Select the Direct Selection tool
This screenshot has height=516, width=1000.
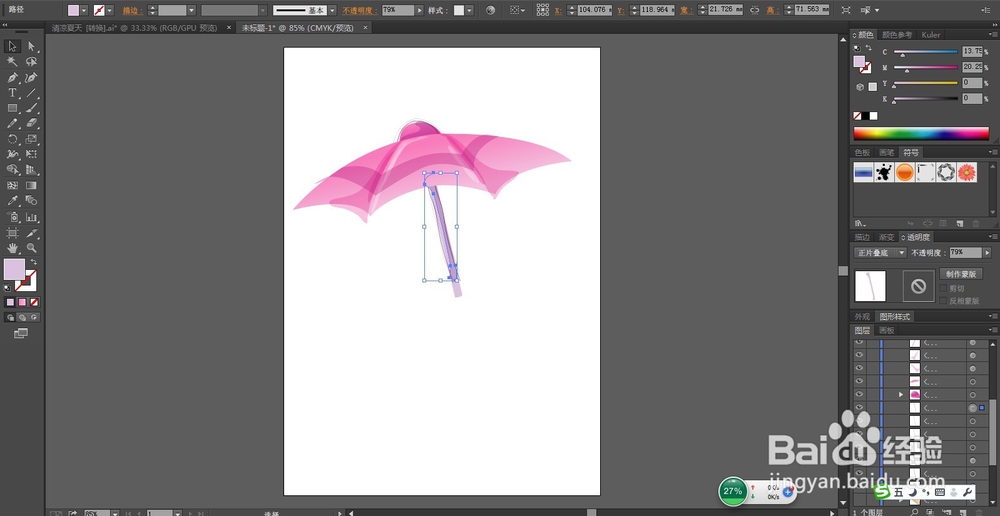(31, 46)
